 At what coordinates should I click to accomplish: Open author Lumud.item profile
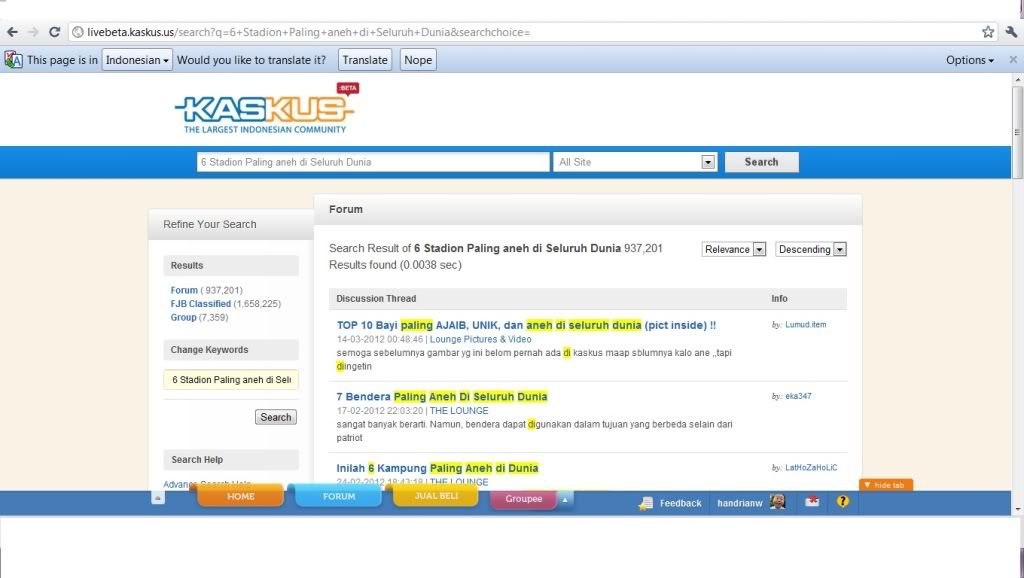point(805,325)
